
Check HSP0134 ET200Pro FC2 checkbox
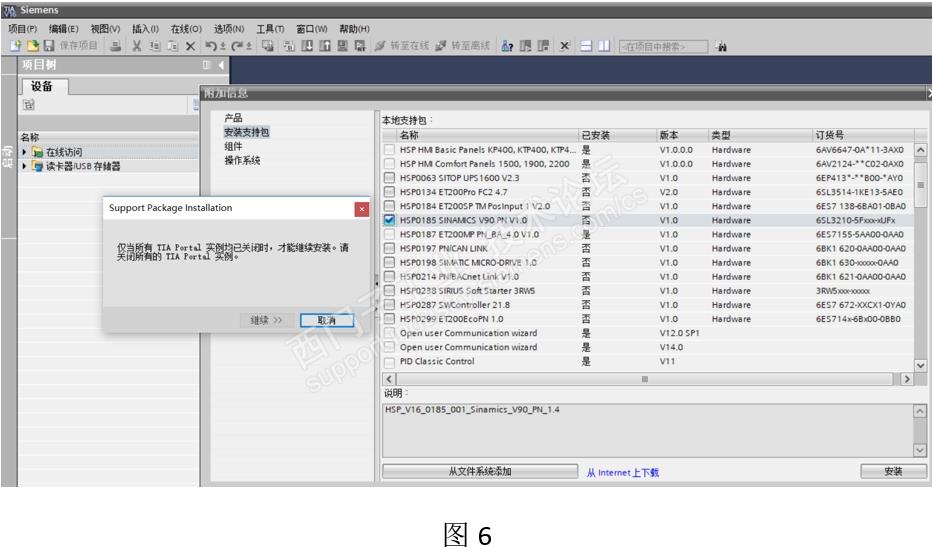click(x=389, y=192)
